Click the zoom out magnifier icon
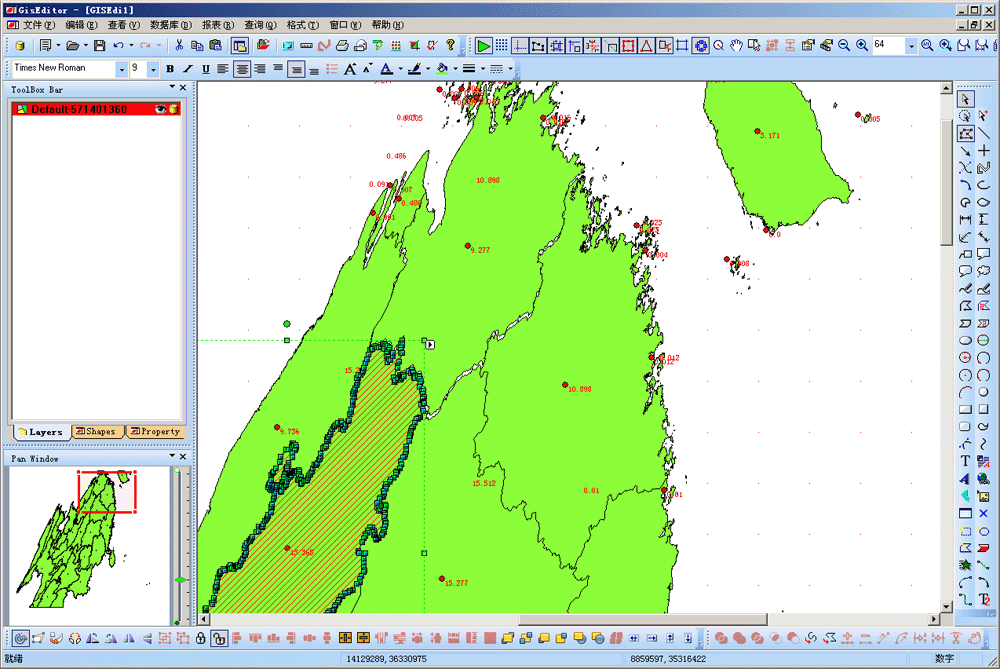 (843, 46)
